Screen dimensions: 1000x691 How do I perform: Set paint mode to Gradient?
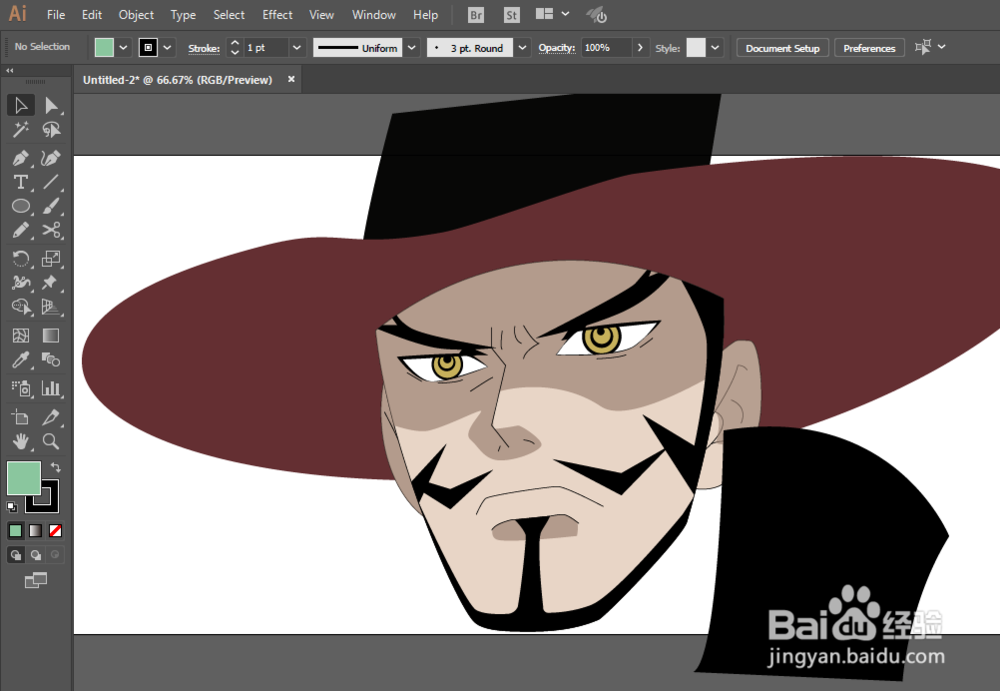(36, 531)
